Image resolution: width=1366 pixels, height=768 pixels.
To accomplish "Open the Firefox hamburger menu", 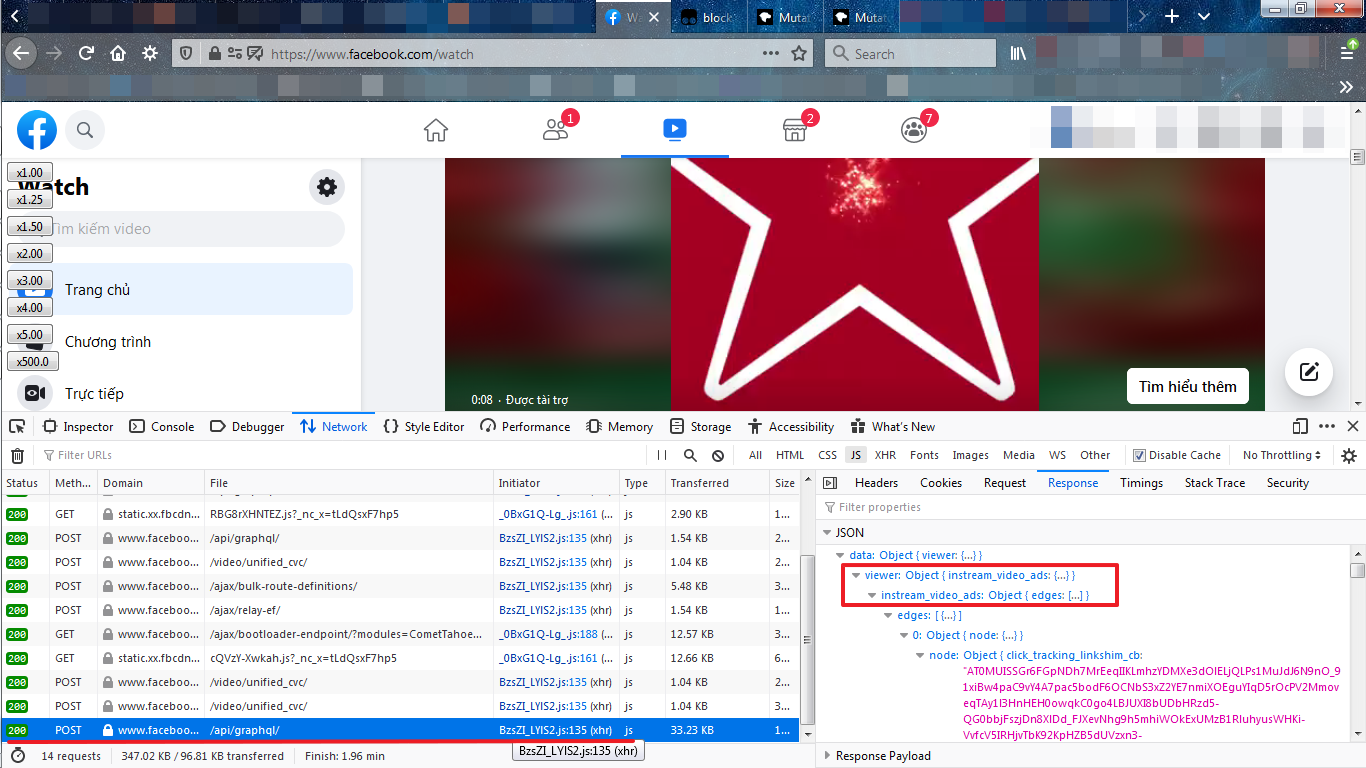I will (1347, 54).
